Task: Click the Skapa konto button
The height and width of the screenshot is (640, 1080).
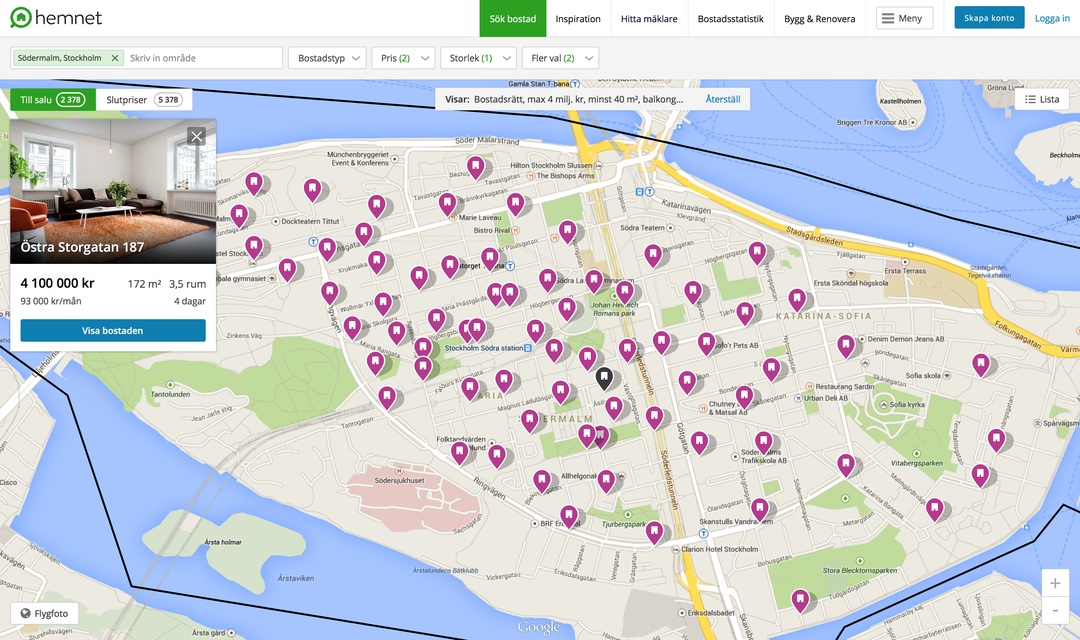Action: point(989,18)
